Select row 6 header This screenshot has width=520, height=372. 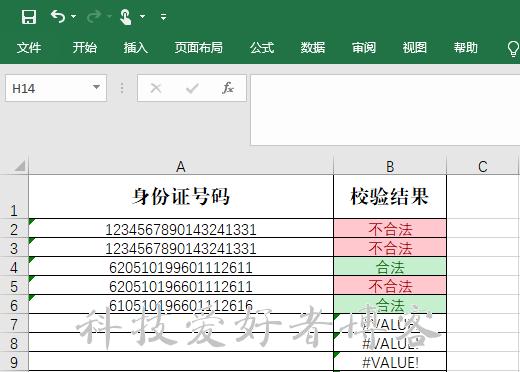[14, 305]
